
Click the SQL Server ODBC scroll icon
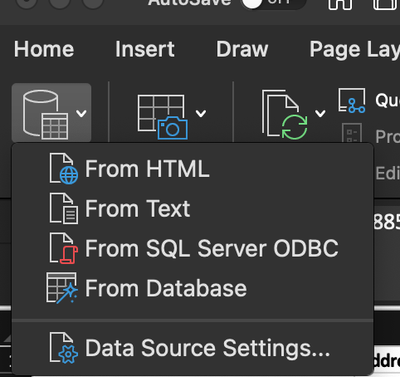tap(64, 248)
